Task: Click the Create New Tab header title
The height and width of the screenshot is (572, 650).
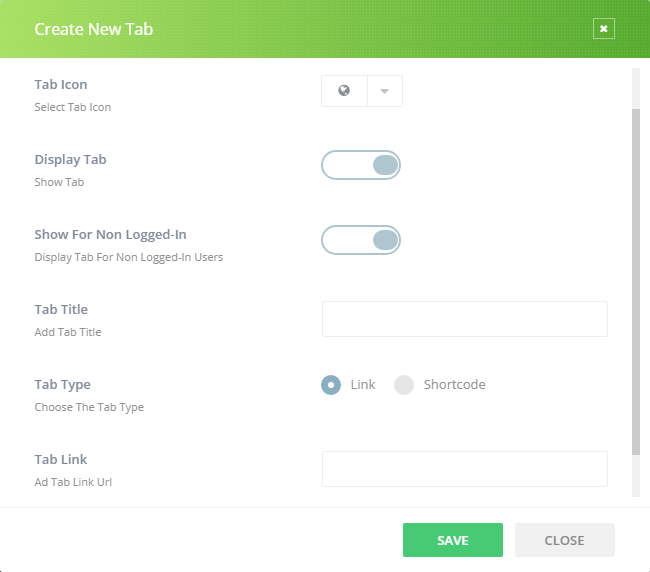Action: [93, 29]
